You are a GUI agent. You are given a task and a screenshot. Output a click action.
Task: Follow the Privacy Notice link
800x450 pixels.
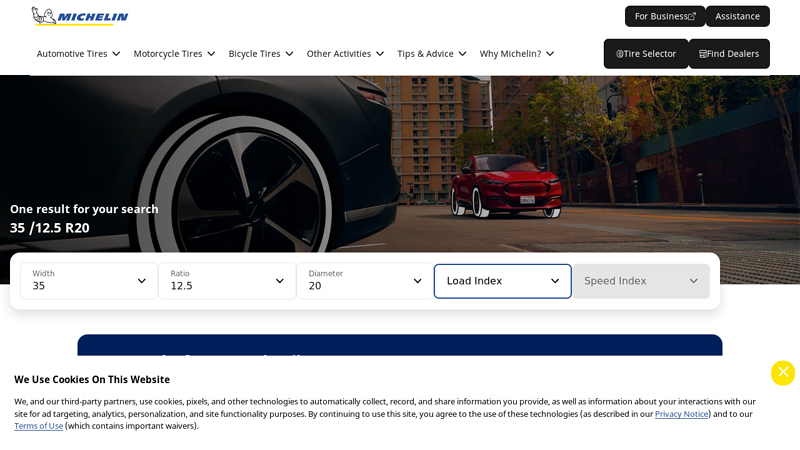coord(681,414)
